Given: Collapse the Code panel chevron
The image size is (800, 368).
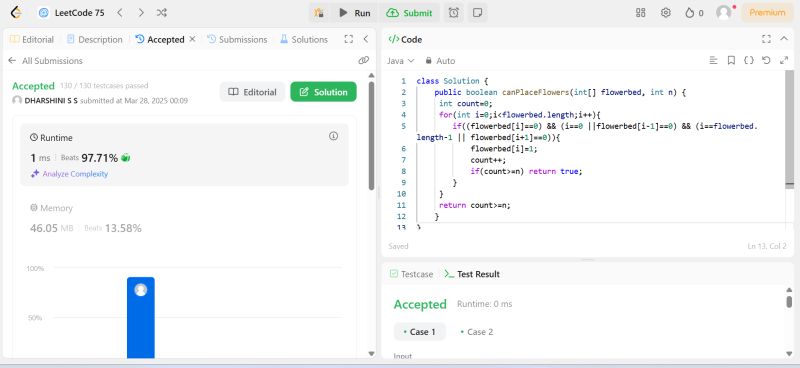Looking at the screenshot, I should click(x=784, y=39).
